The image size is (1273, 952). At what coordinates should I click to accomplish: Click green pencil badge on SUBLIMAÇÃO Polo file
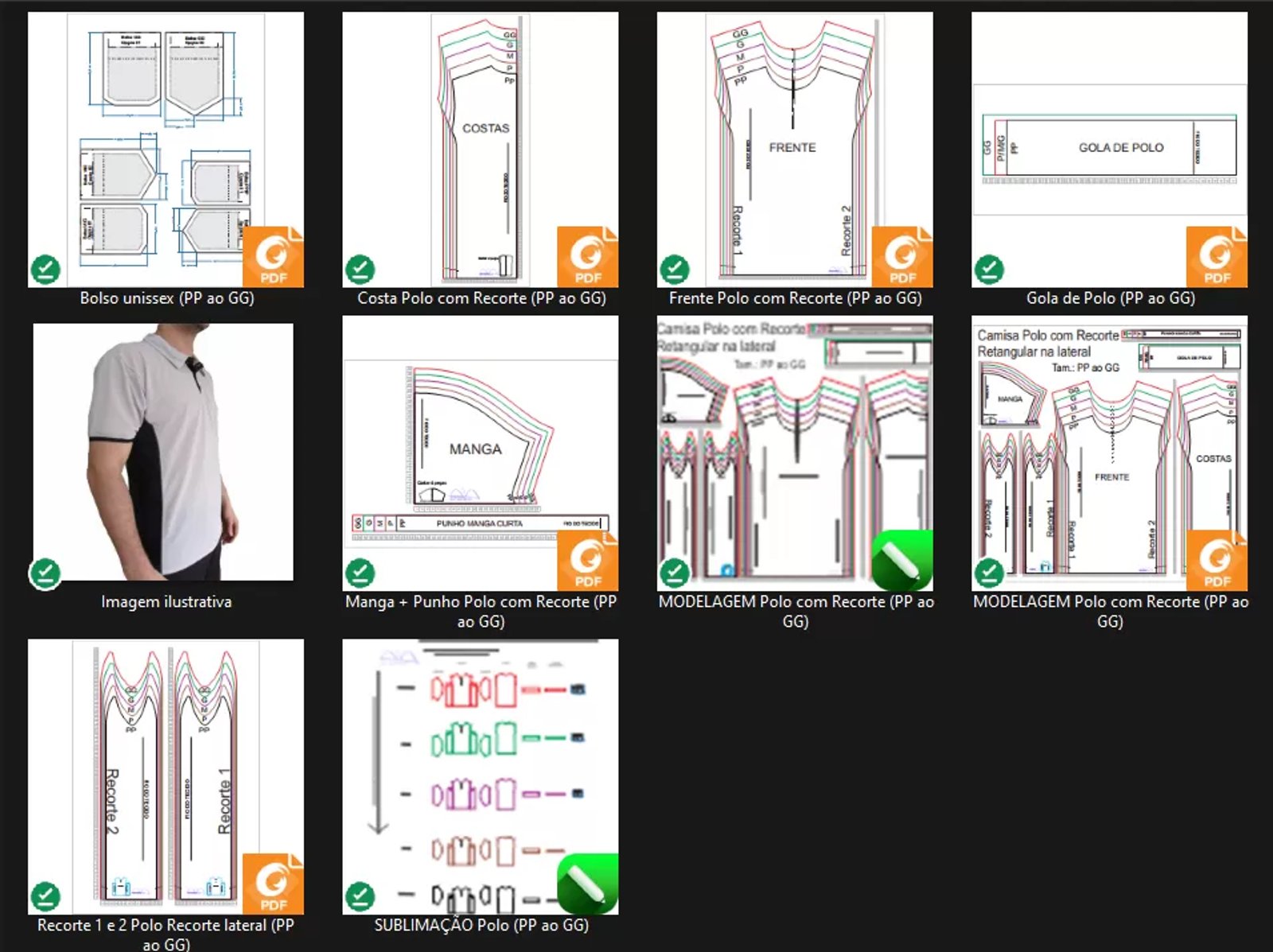click(x=587, y=884)
